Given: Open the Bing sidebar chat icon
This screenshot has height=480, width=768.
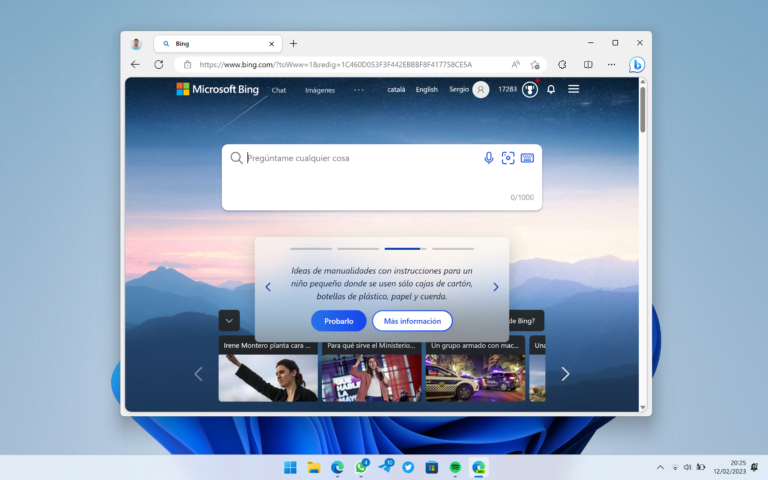Looking at the screenshot, I should pyautogui.click(x=637, y=65).
